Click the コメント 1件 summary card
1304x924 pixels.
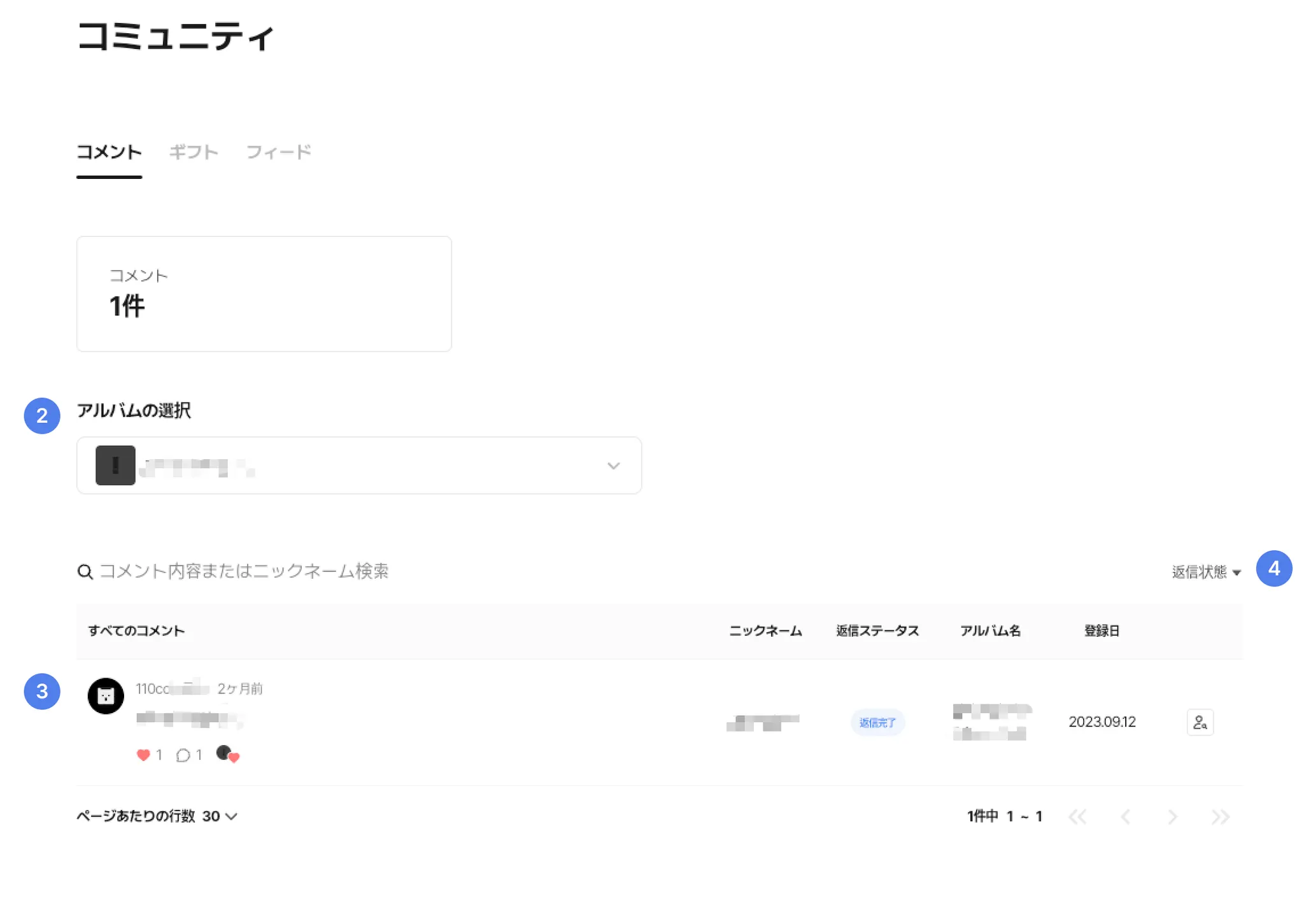coord(264,294)
